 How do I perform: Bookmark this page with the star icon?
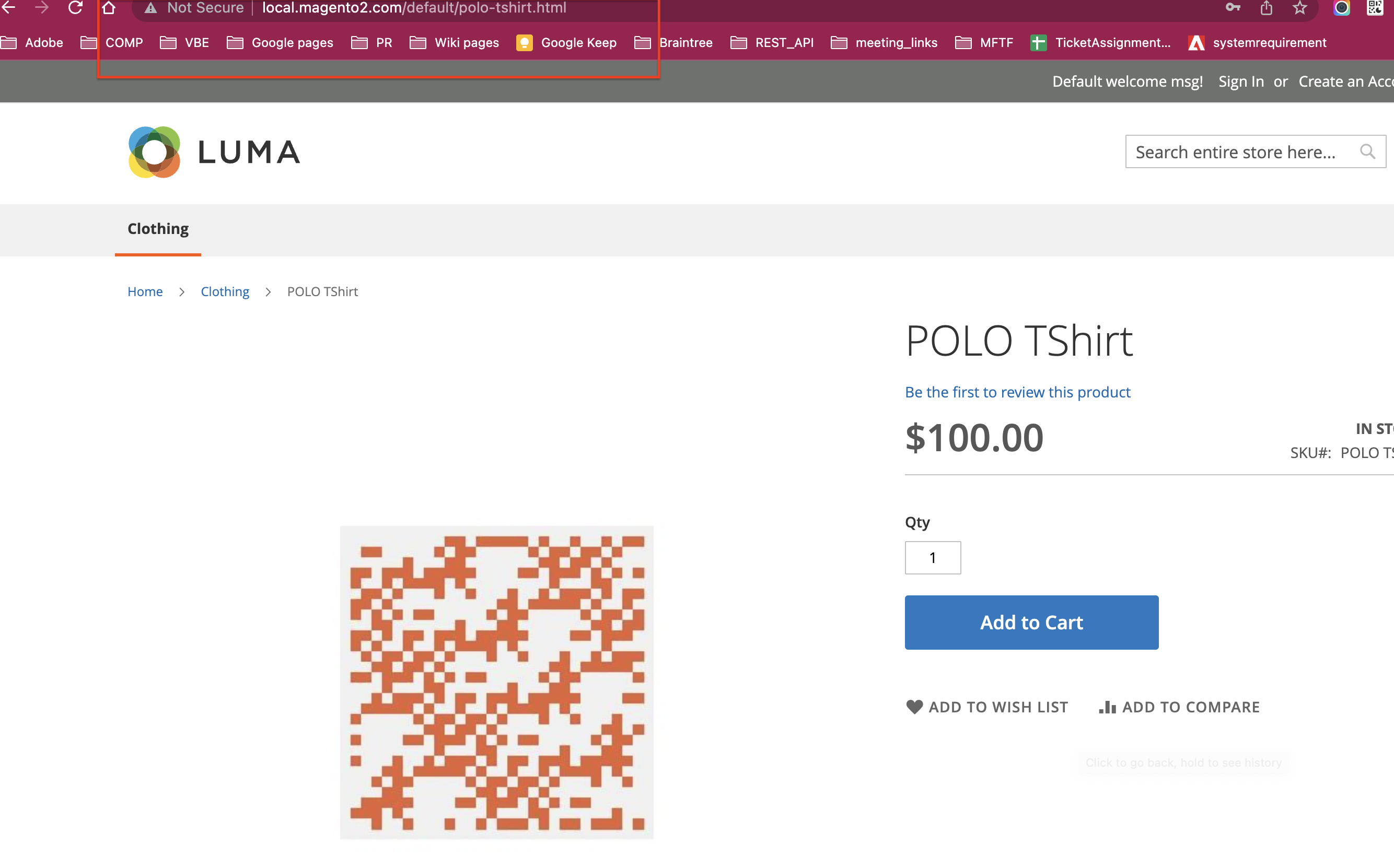click(1299, 7)
